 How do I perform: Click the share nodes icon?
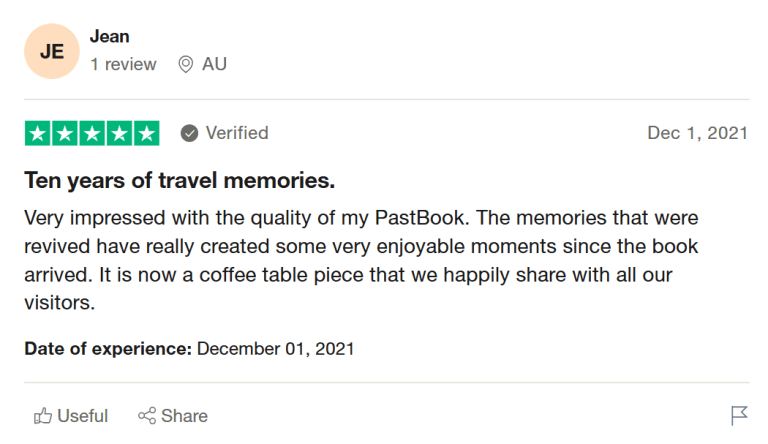coord(147,416)
